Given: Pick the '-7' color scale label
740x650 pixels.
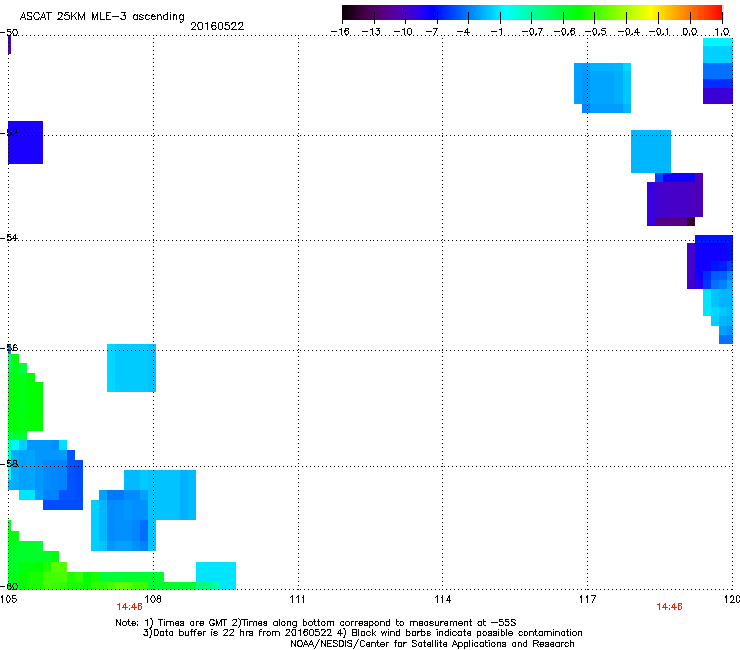Looking at the screenshot, I should coord(432,32).
